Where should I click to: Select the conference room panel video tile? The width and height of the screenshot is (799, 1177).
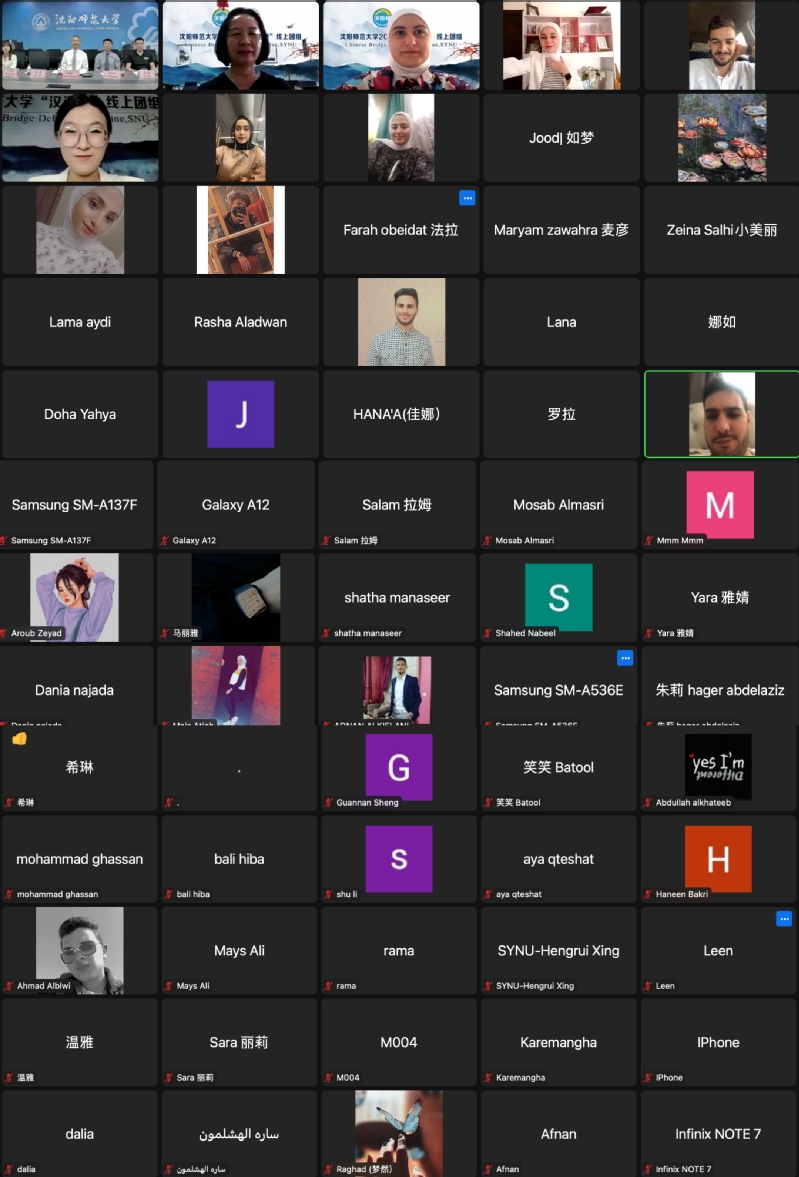(x=80, y=46)
